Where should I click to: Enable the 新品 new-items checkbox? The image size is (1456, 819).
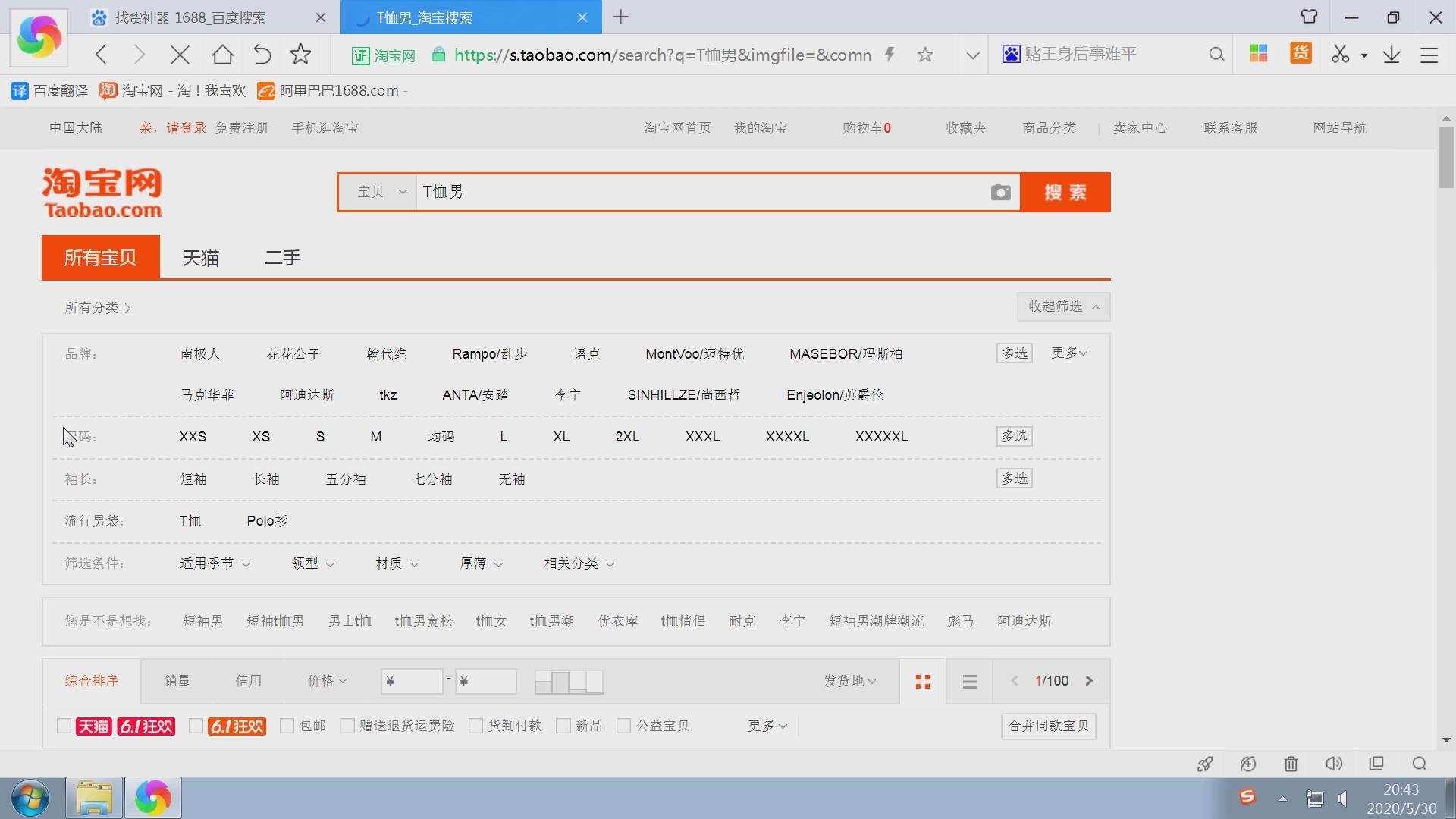(x=563, y=725)
